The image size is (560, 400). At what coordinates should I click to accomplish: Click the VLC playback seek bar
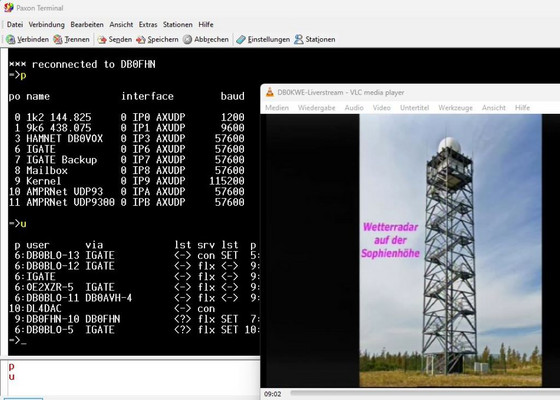pyautogui.click(x=425, y=394)
